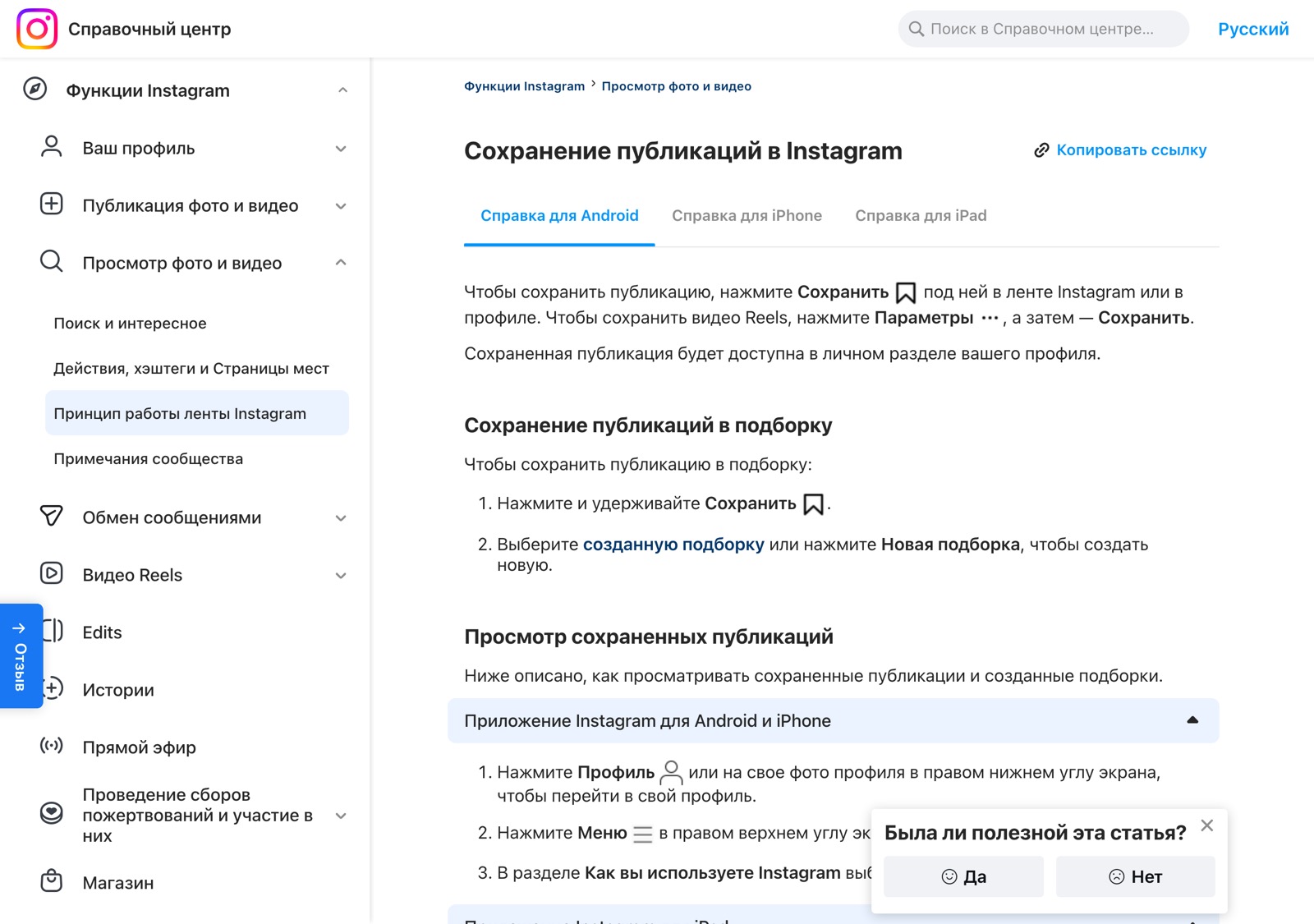1314x924 pixels.
Task: Click the shopping bag icon beside Магазин
Action: 52,880
